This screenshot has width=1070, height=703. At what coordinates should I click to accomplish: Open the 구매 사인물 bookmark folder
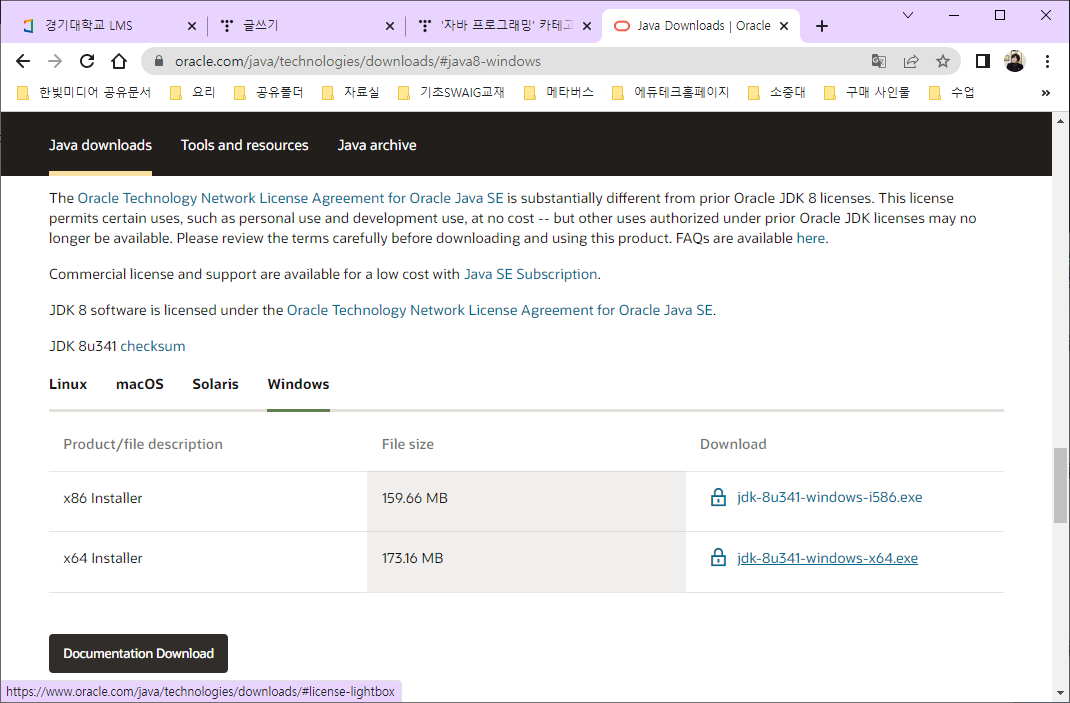pos(867,93)
